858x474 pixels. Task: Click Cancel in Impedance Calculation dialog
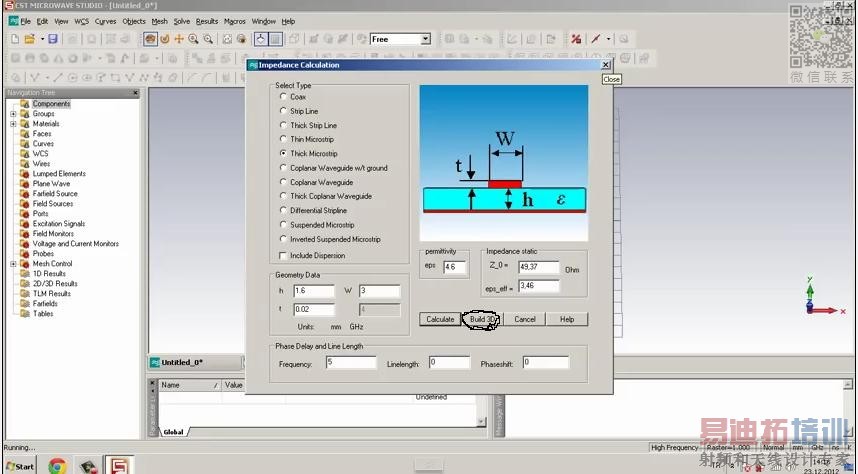click(x=524, y=319)
